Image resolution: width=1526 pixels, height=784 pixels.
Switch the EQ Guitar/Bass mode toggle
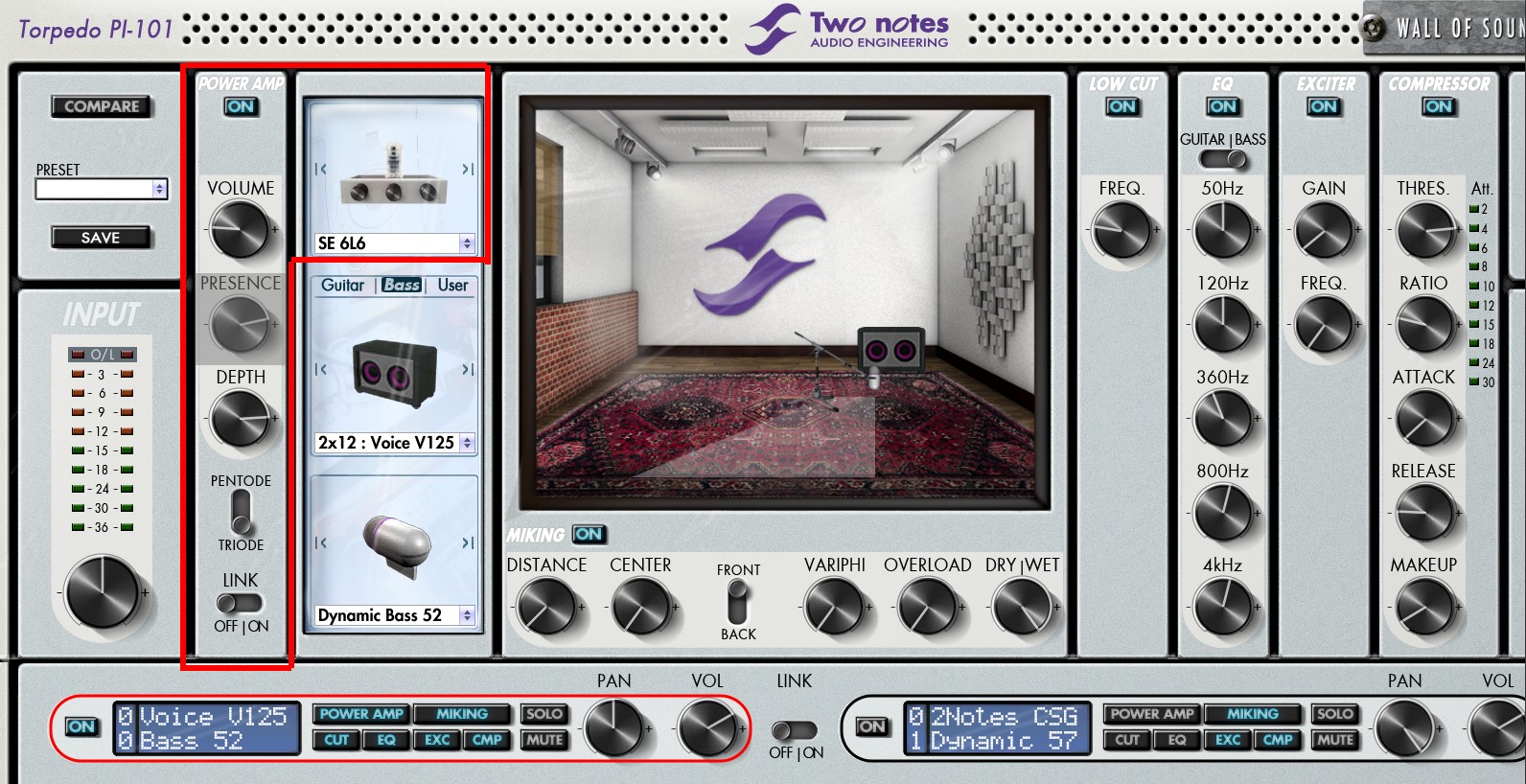[x=1223, y=160]
